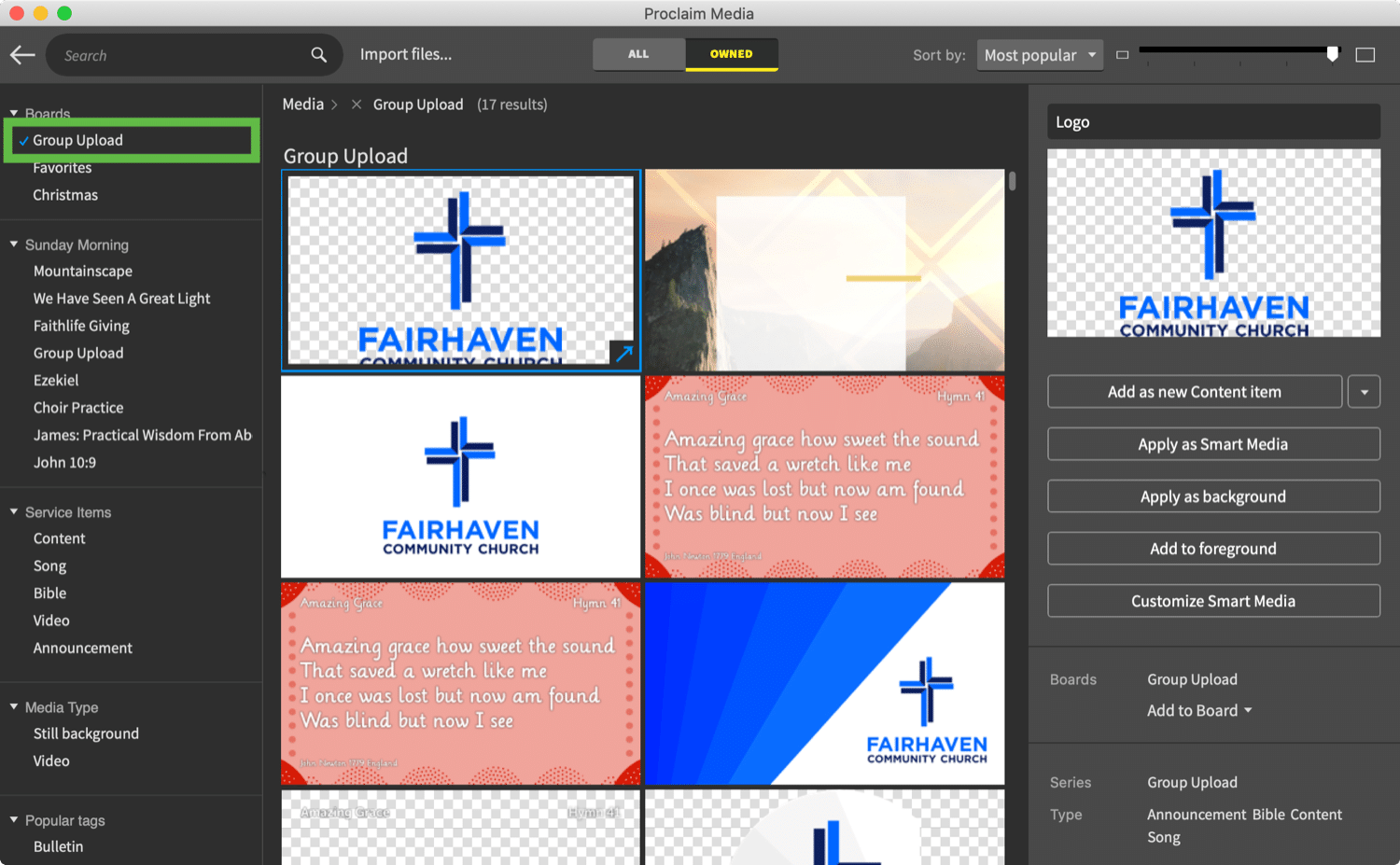Filter by Video service item
Viewport: 1400px width, 865px height.
pos(51,621)
